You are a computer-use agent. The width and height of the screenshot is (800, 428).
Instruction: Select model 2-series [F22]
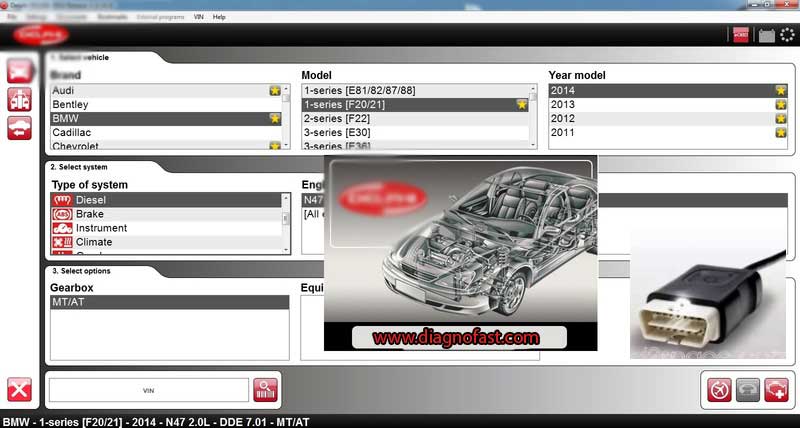pyautogui.click(x=415, y=119)
